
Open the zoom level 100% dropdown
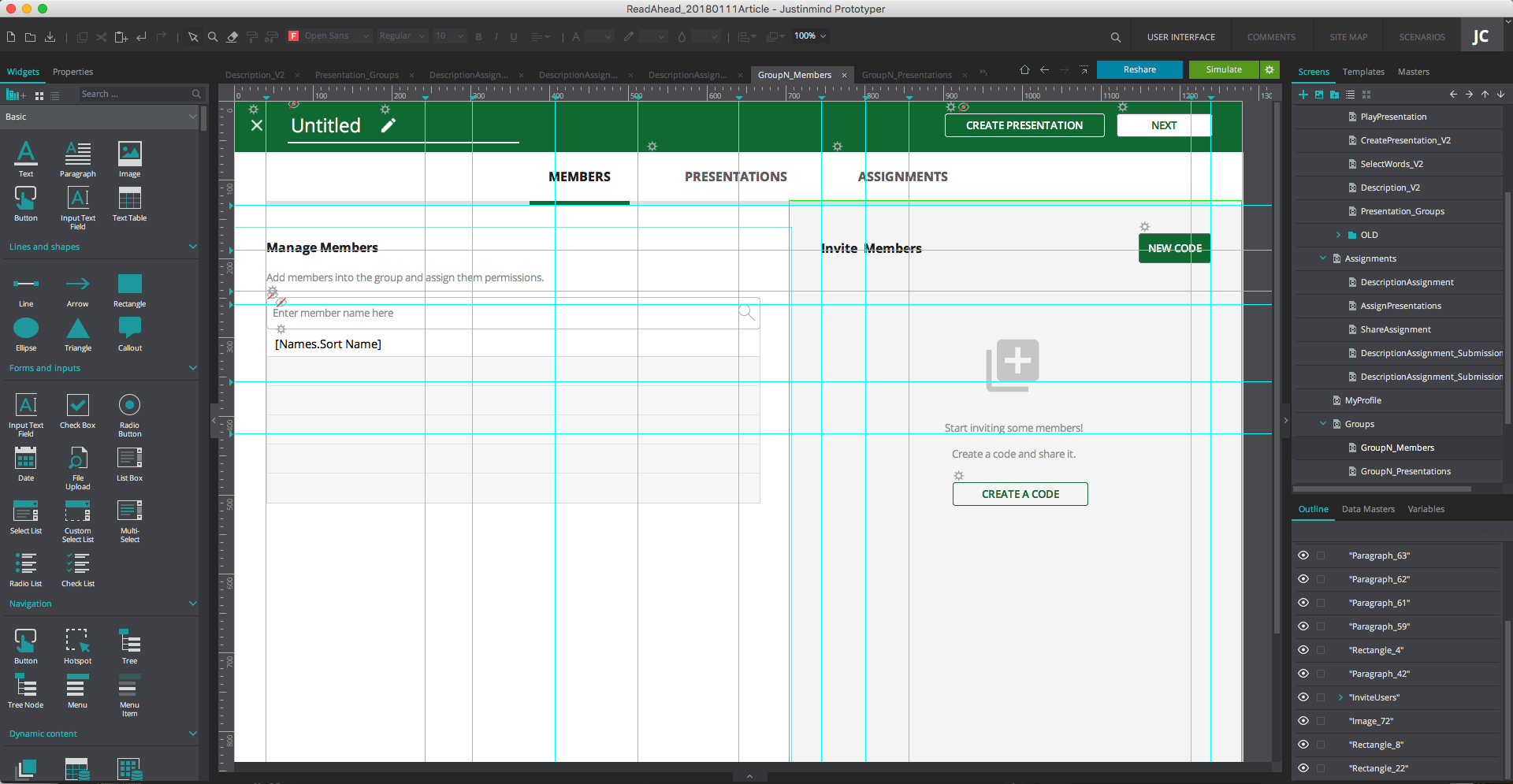(810, 36)
